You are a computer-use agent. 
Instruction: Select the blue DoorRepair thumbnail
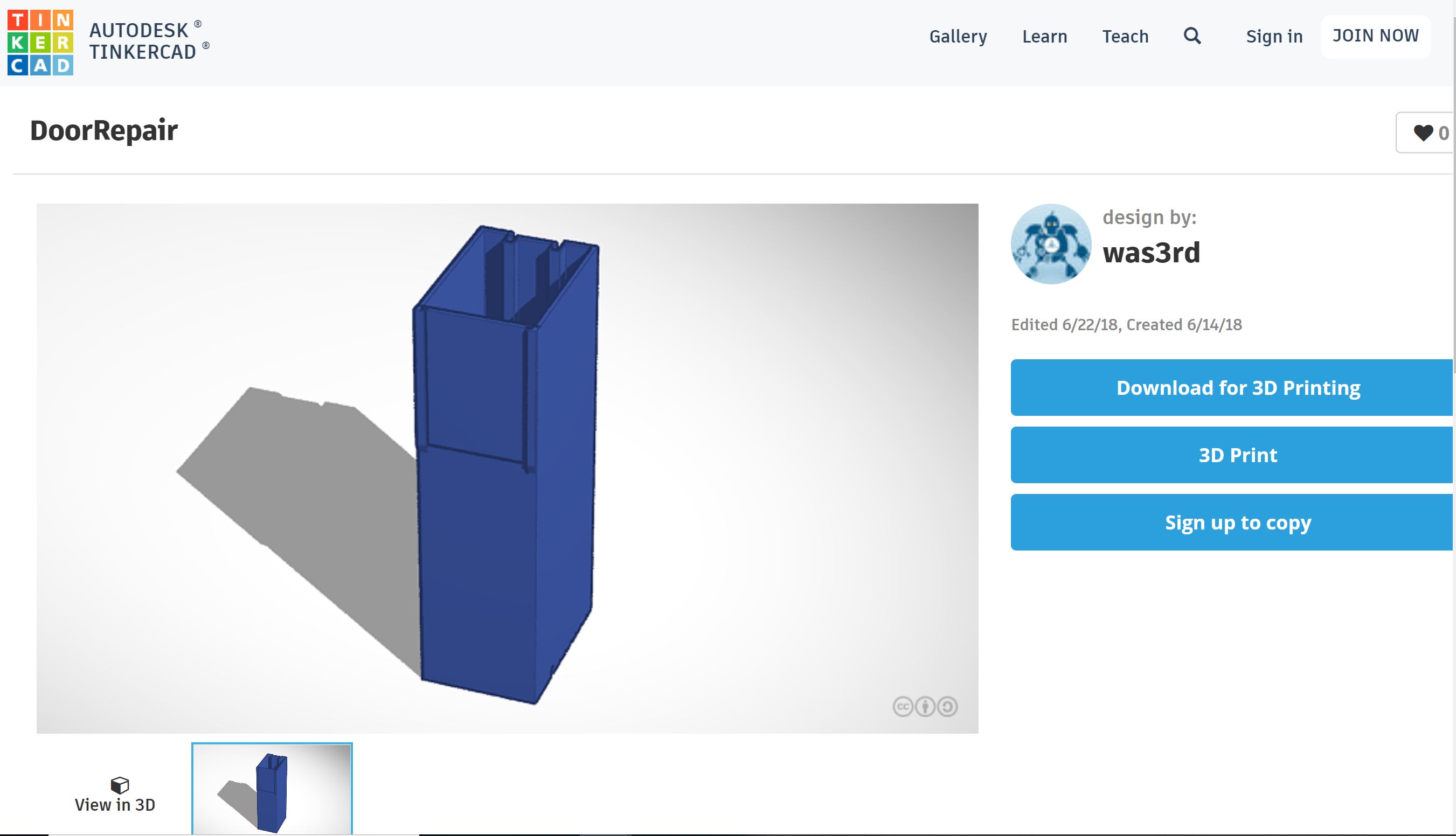coord(272,790)
